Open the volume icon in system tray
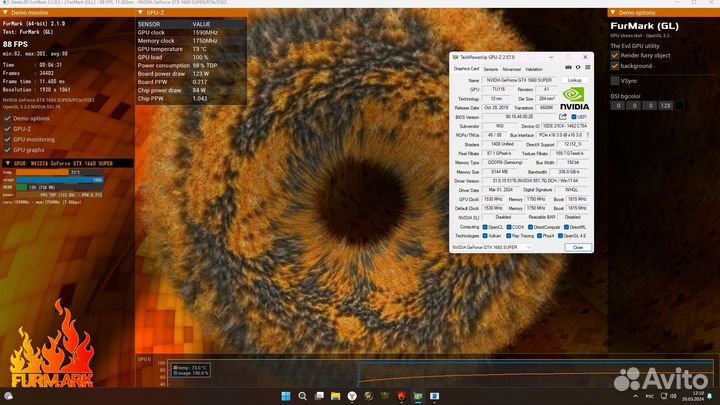This screenshot has width=720, height=405. coord(673,396)
